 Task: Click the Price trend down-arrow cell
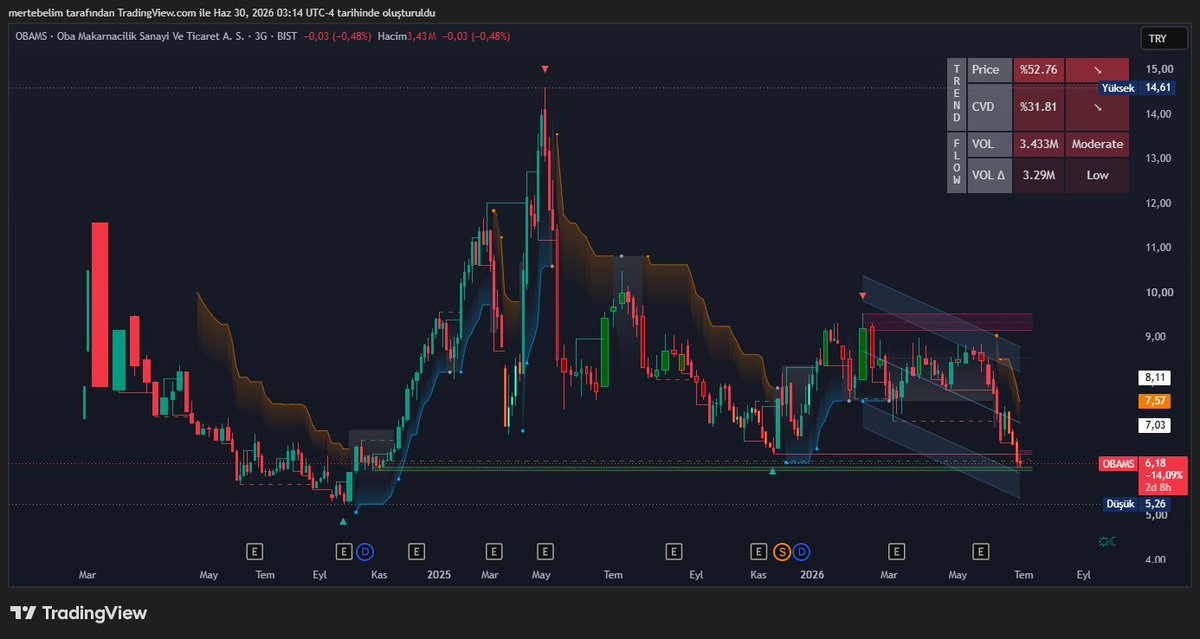click(x=1097, y=70)
